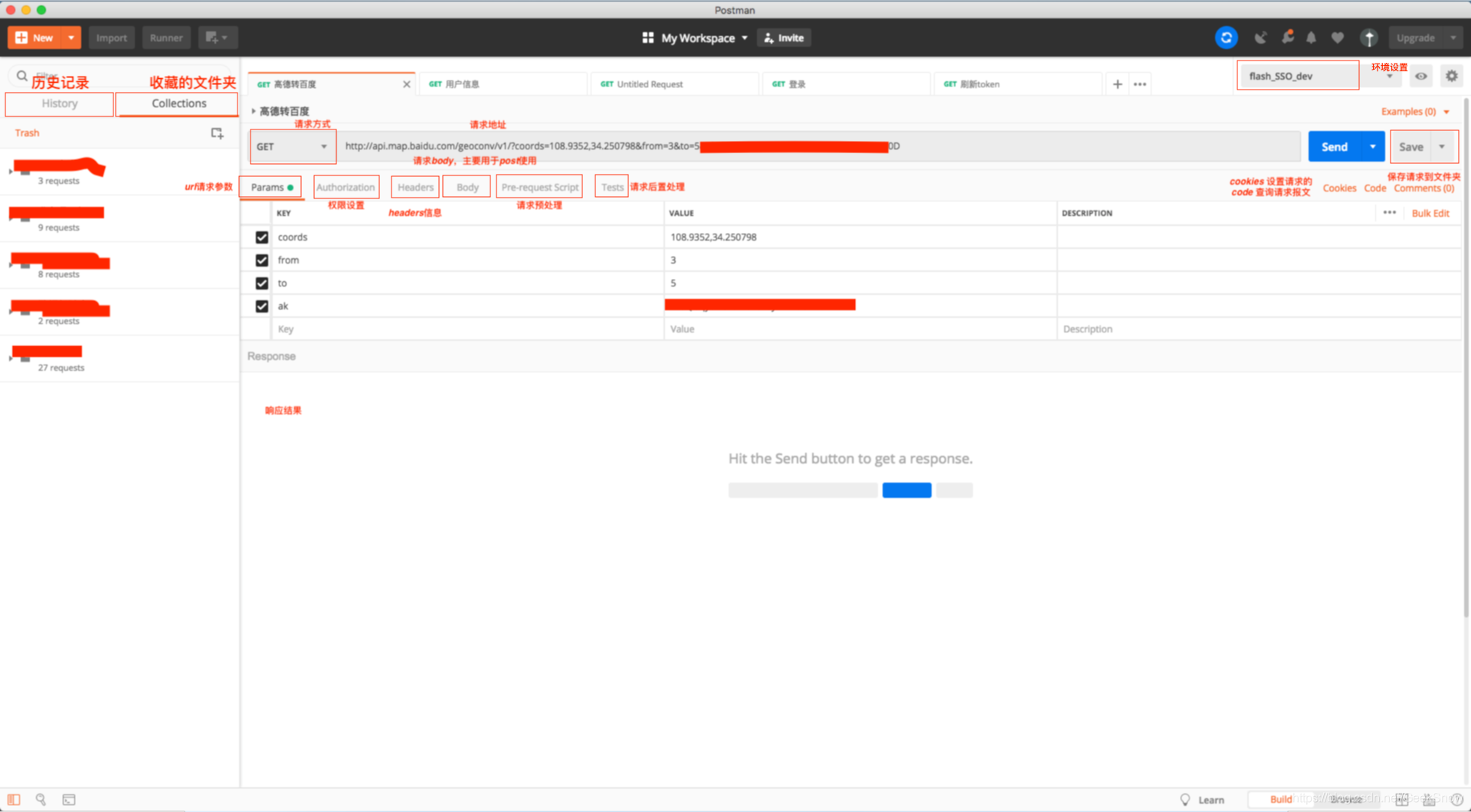Open Cookies link
The width and height of the screenshot is (1471, 812).
point(1339,188)
